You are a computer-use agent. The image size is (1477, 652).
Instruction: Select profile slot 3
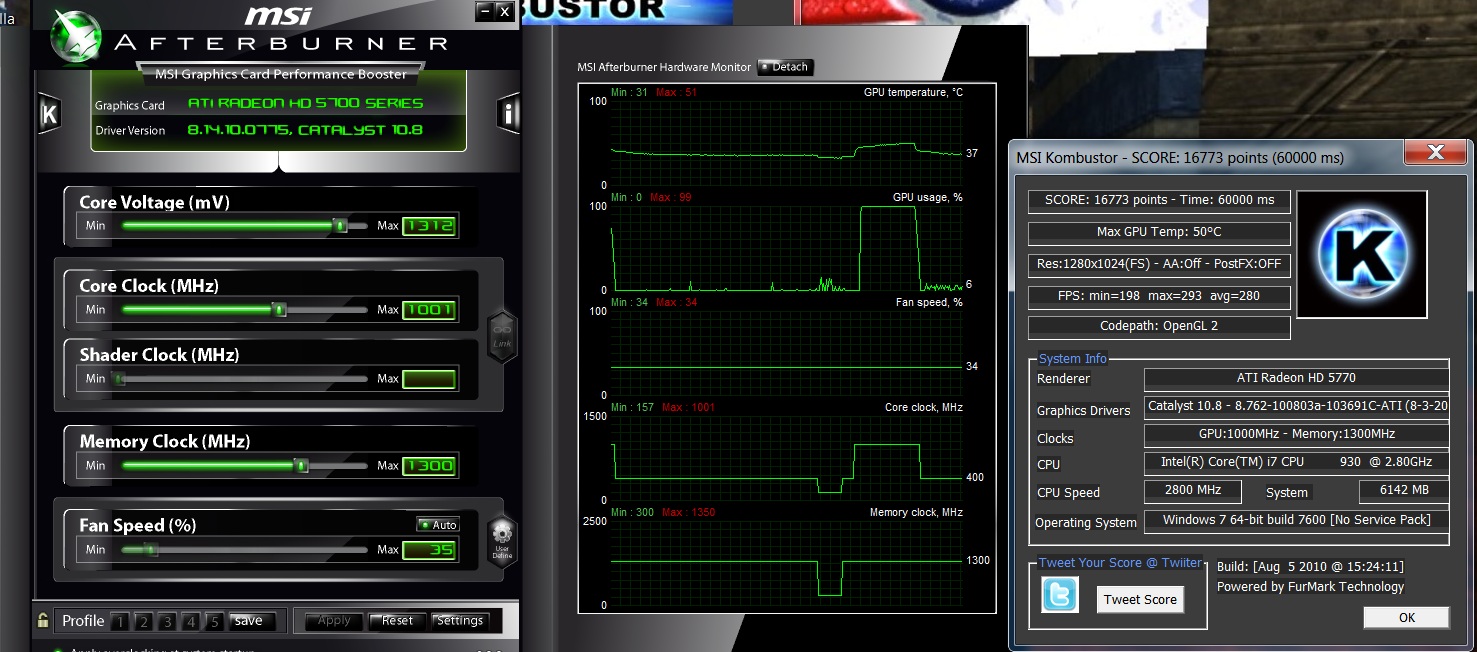point(167,621)
